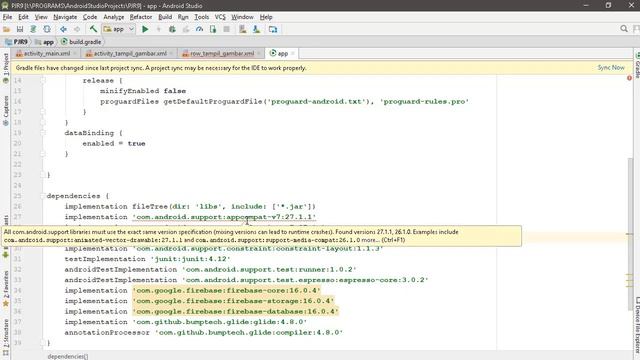Open the Navigate menu
640x360 pixels.
[65, 17]
